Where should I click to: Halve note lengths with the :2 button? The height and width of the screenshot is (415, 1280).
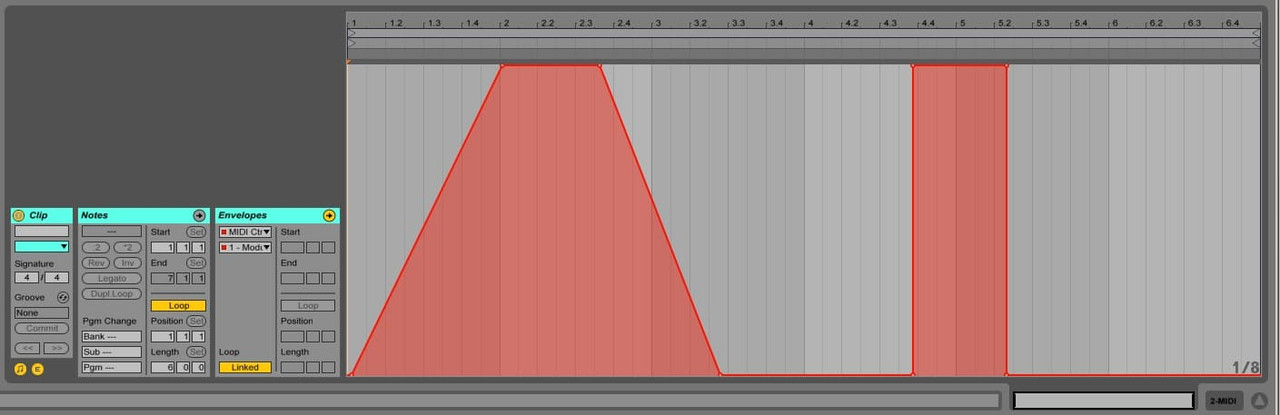click(x=96, y=247)
